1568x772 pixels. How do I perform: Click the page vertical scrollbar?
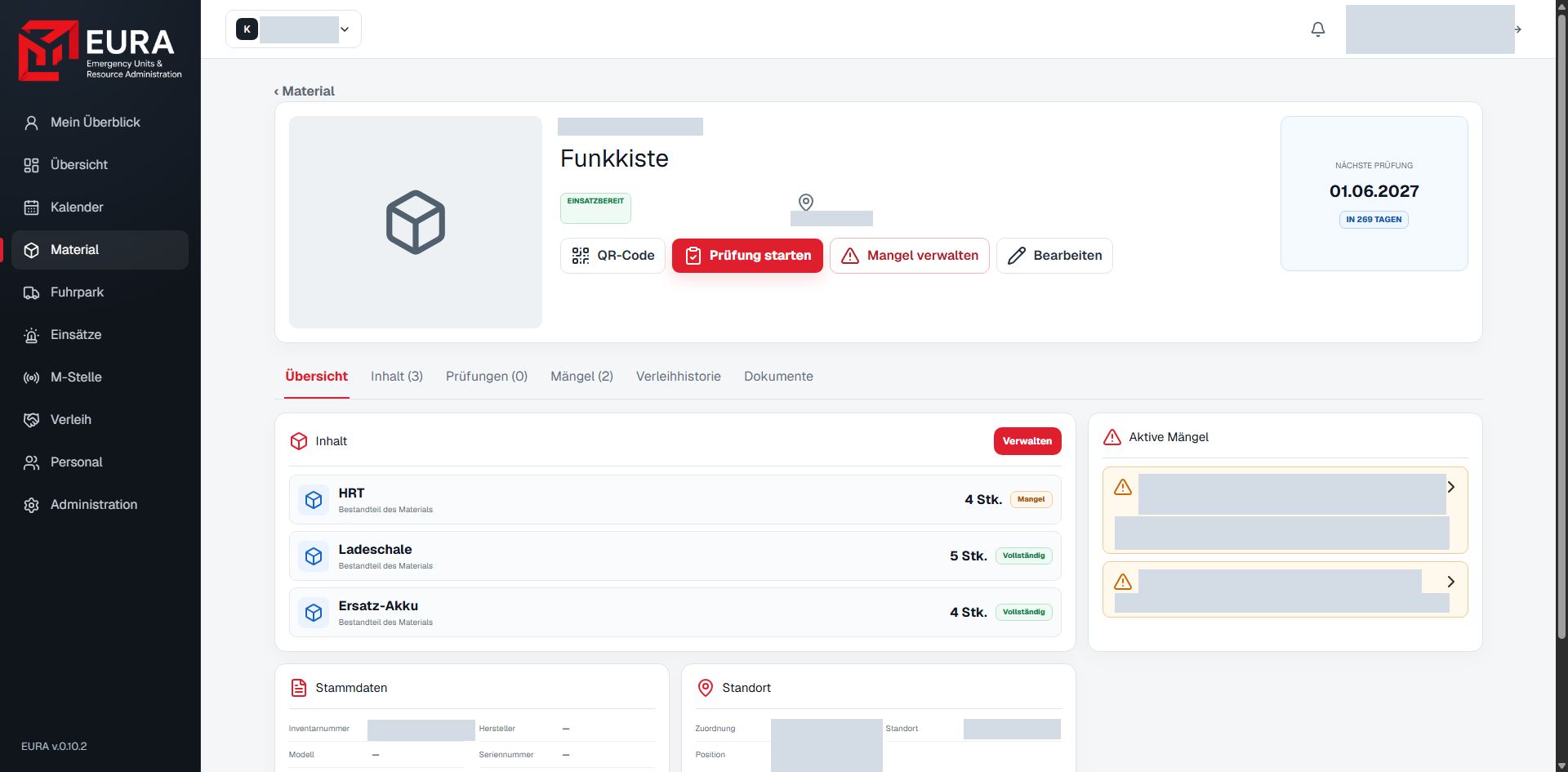coord(1561,327)
